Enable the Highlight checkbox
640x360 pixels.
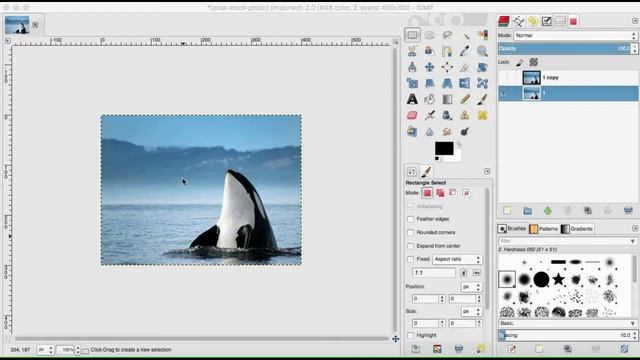point(411,336)
